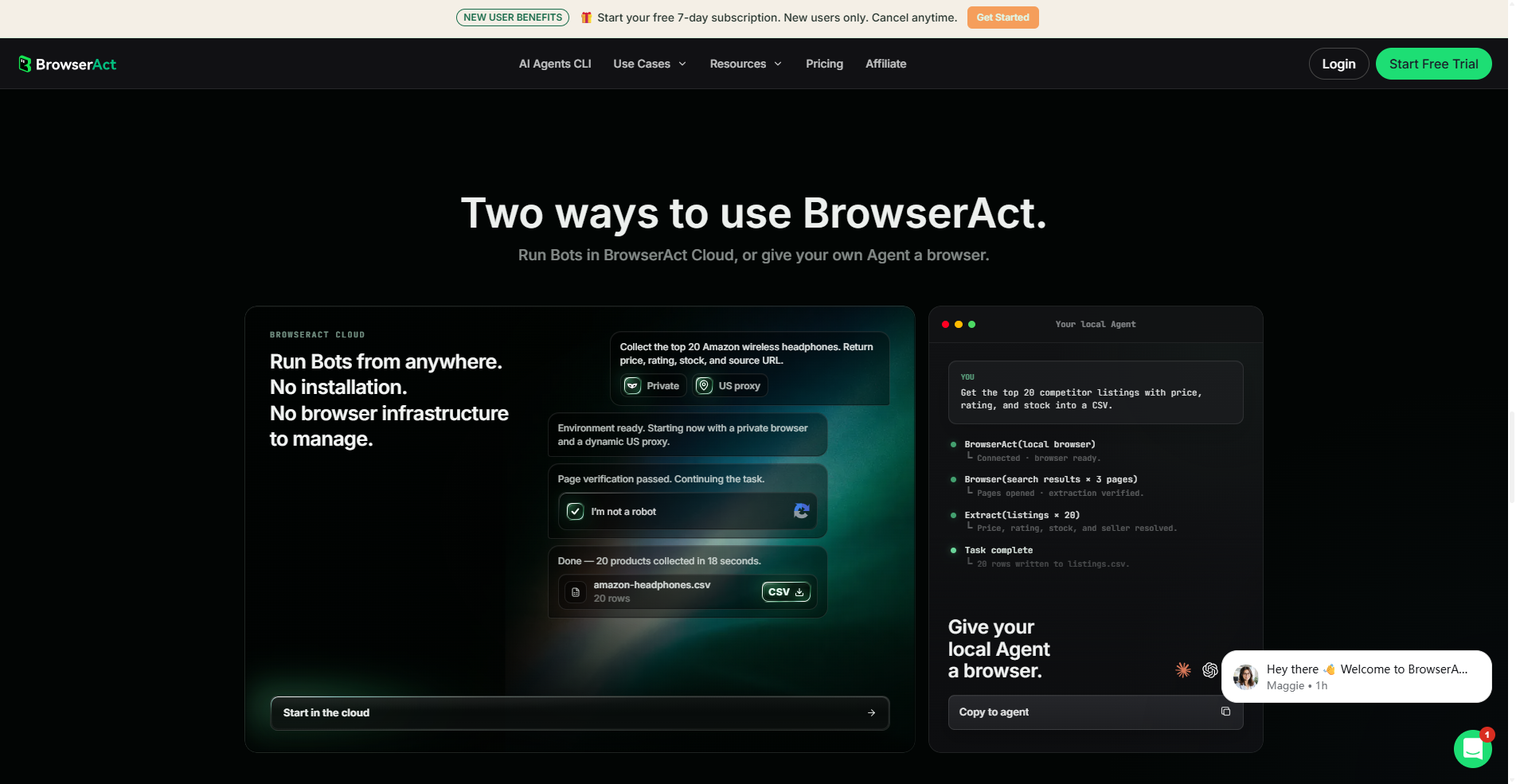Screen dimensions: 1516x784
Task: Expand the Resources dropdown chevron
Action: tap(778, 64)
